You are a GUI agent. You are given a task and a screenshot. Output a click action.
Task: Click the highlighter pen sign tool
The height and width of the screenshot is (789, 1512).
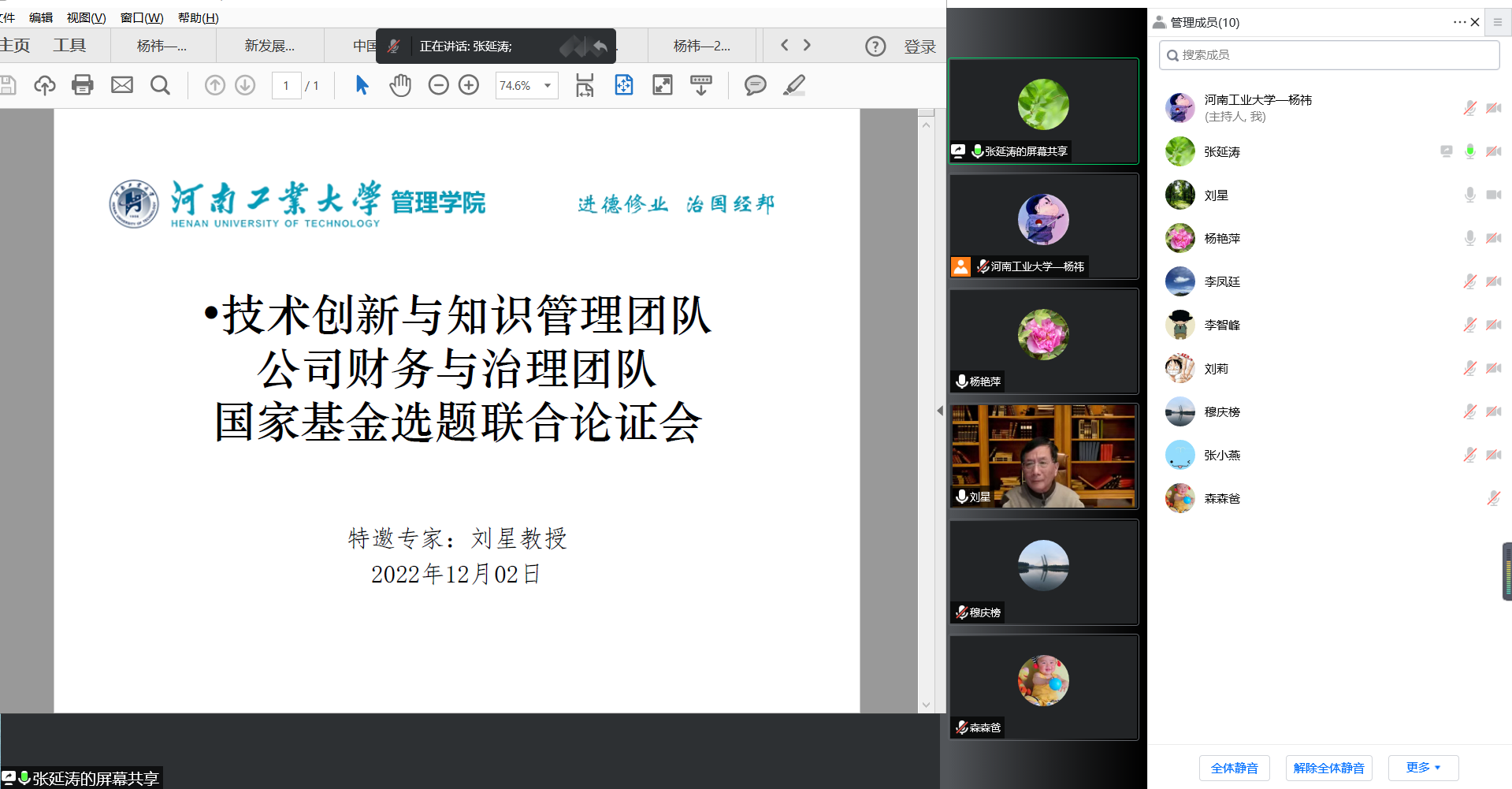click(794, 85)
